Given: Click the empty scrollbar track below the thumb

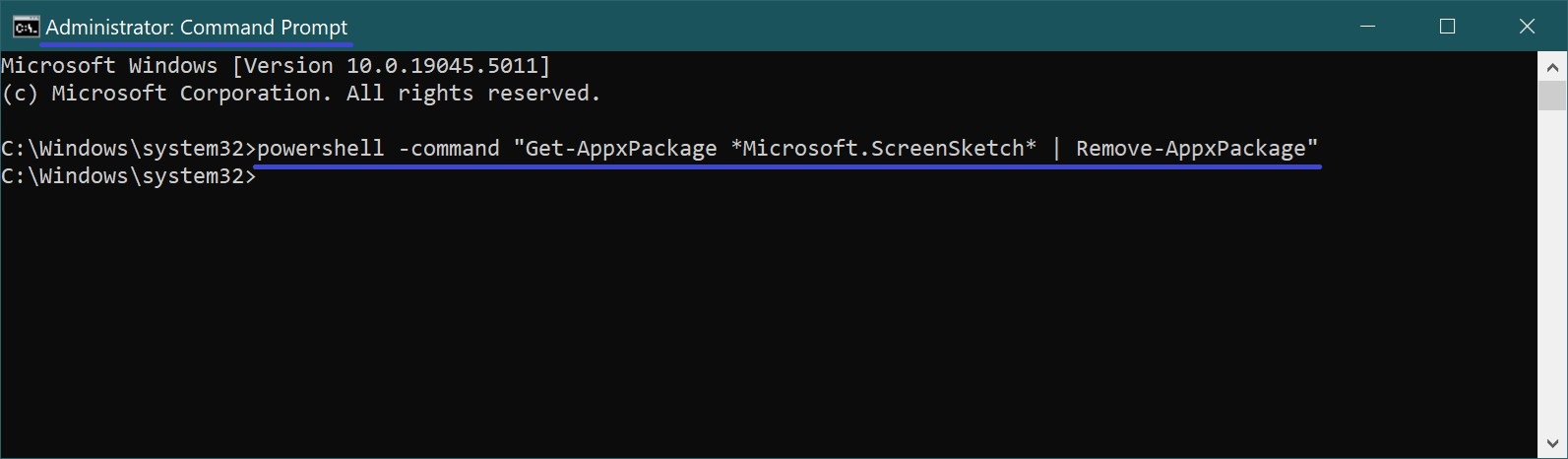Looking at the screenshot, I should coord(1552,276).
